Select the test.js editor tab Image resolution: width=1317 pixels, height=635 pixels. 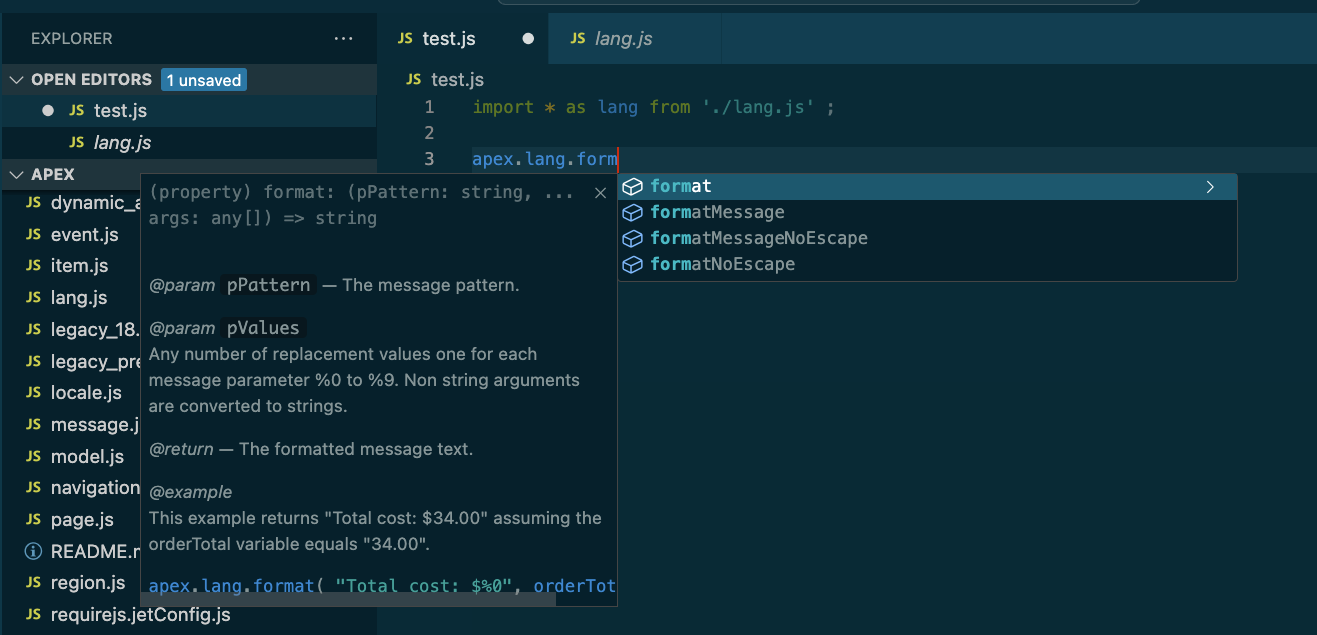pos(448,39)
